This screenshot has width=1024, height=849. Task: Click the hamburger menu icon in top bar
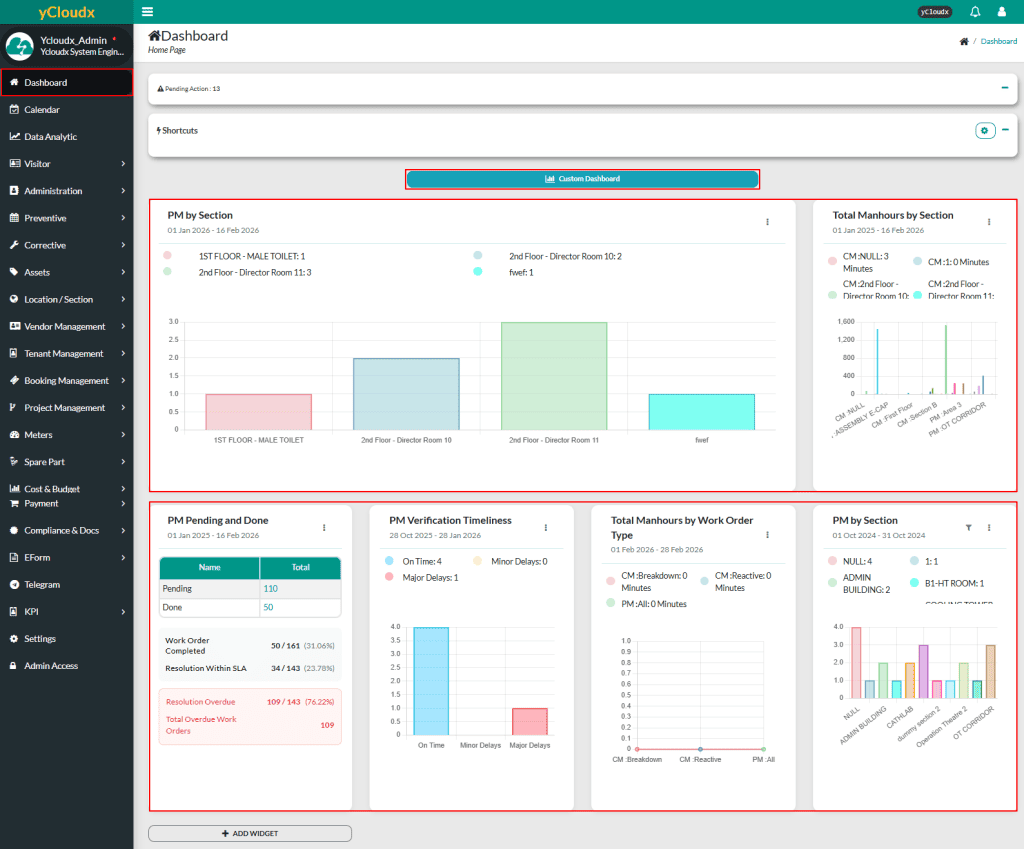[x=148, y=12]
